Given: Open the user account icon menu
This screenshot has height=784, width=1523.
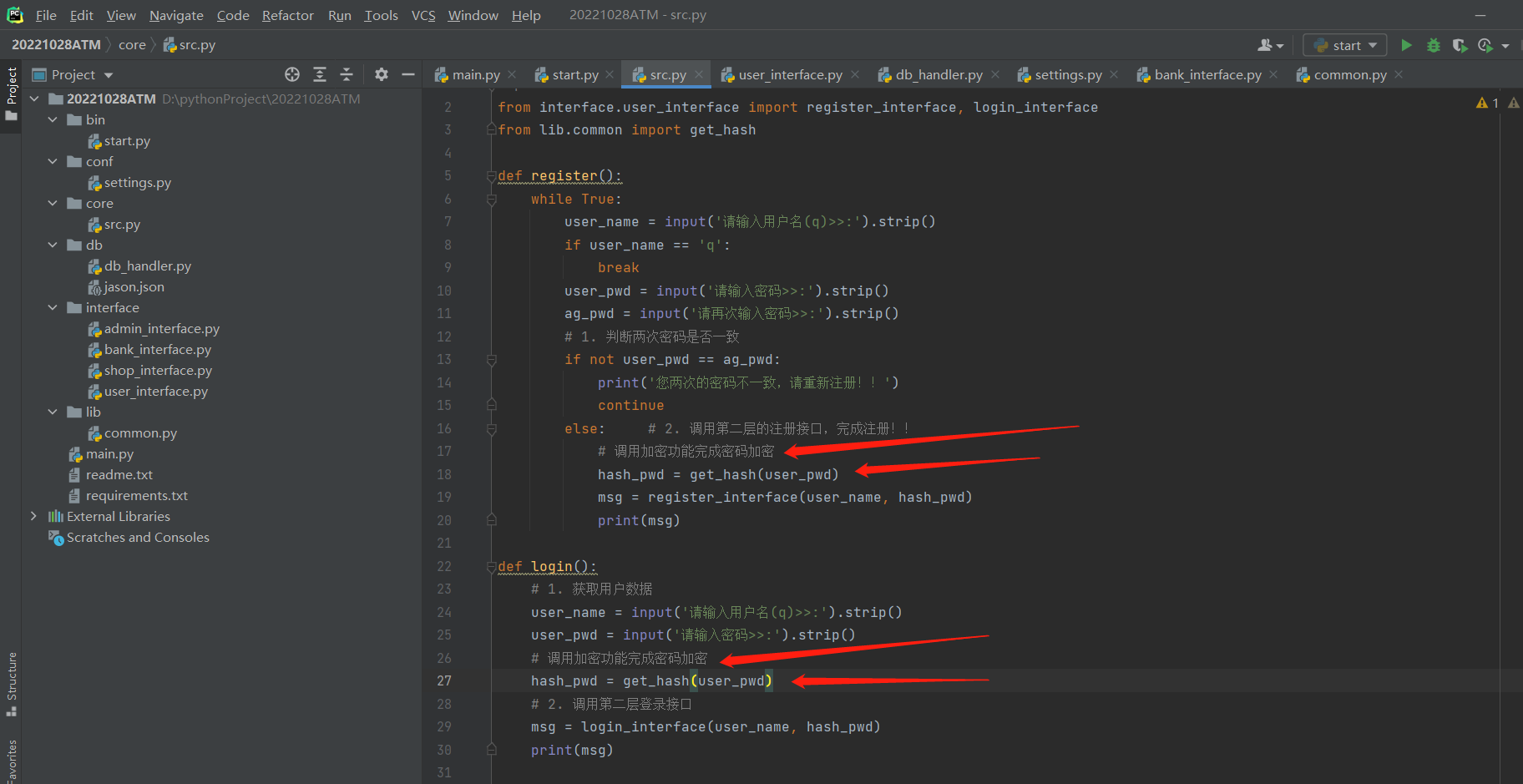Looking at the screenshot, I should (1270, 45).
